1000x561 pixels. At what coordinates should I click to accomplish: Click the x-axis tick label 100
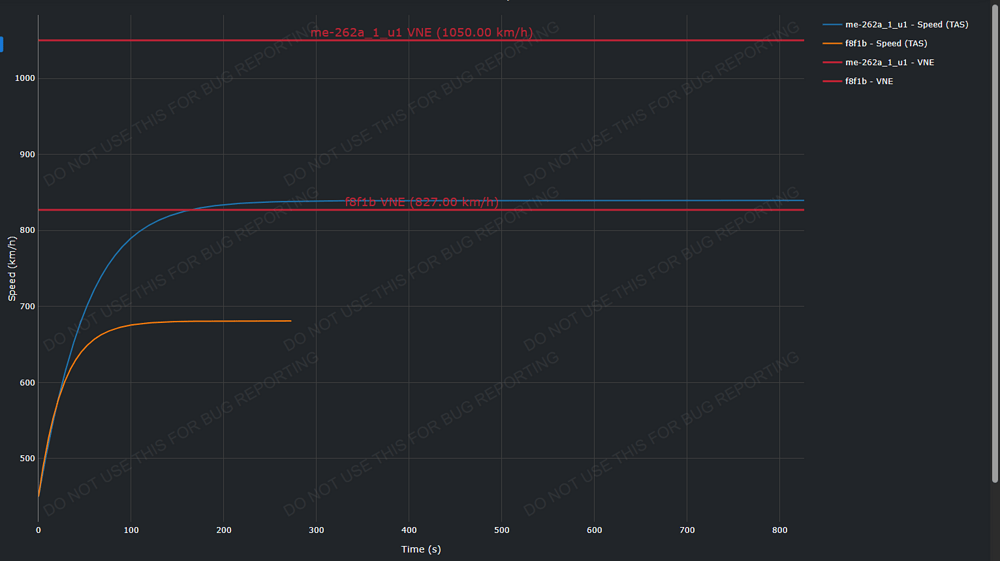(131, 530)
